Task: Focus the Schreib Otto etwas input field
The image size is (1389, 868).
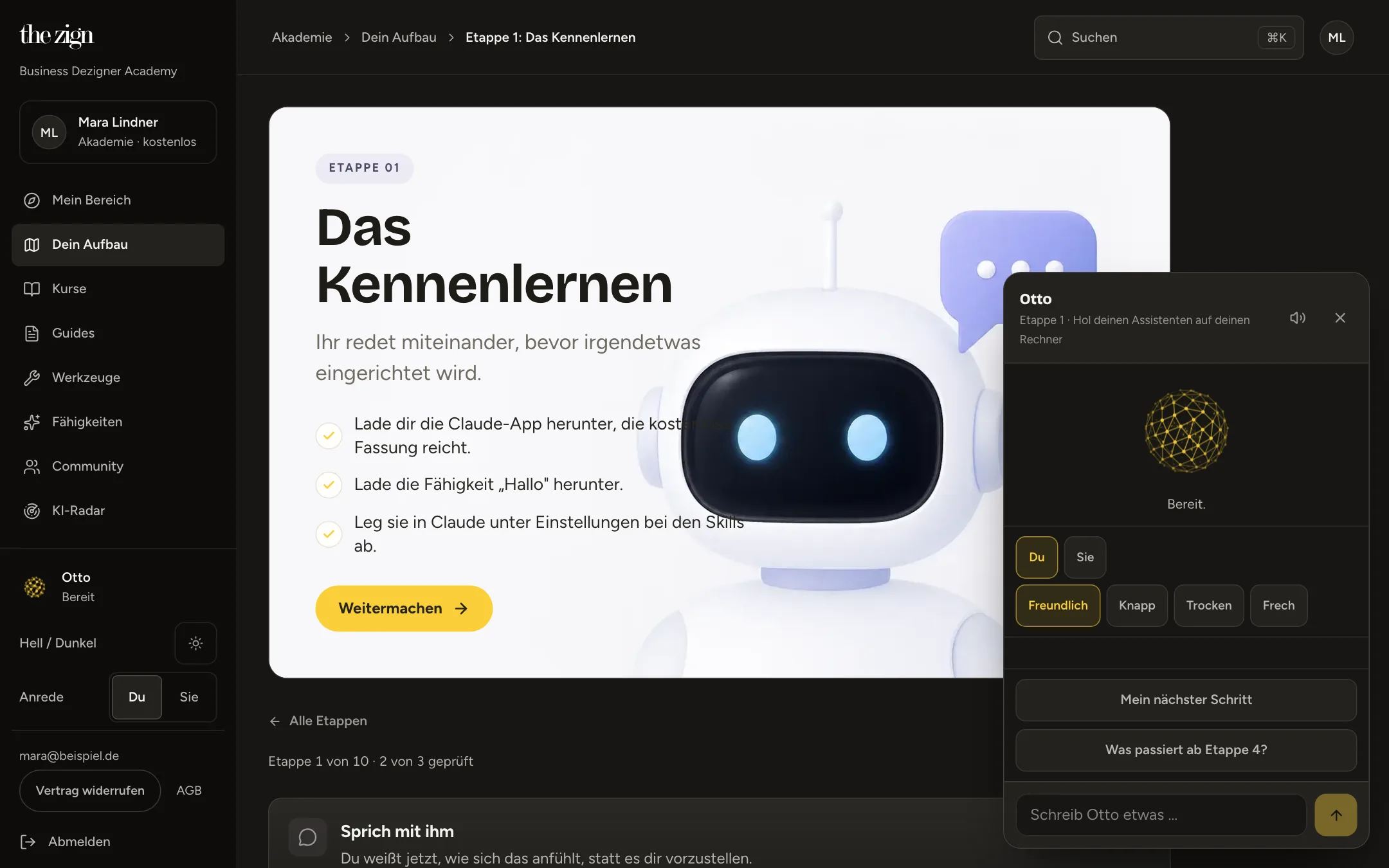Action: 1161,815
